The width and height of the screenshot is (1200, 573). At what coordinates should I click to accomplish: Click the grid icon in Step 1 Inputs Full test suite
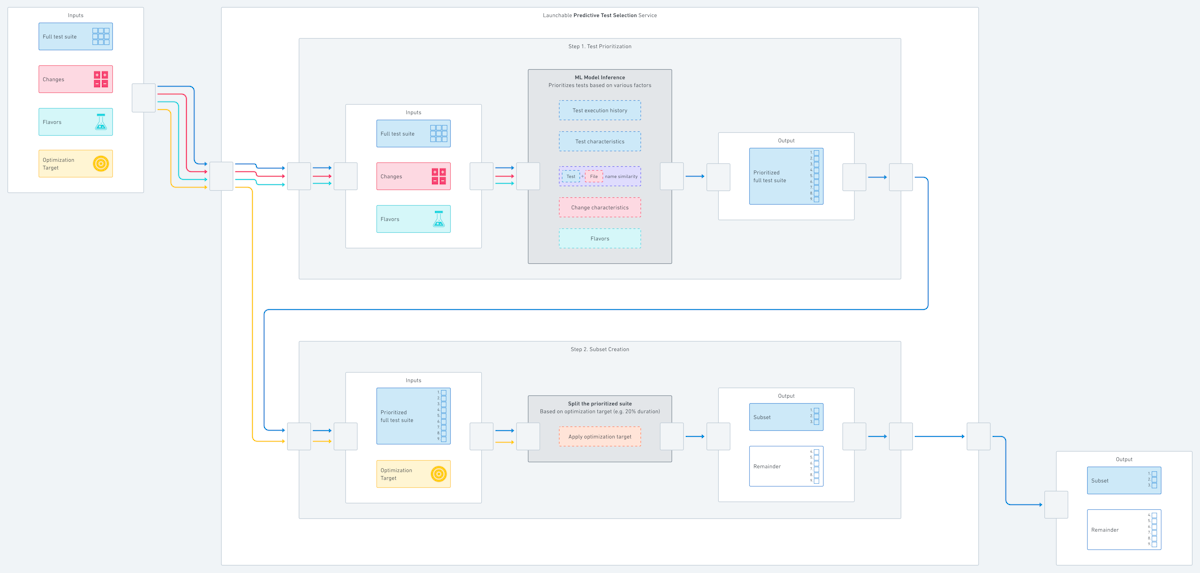439,133
